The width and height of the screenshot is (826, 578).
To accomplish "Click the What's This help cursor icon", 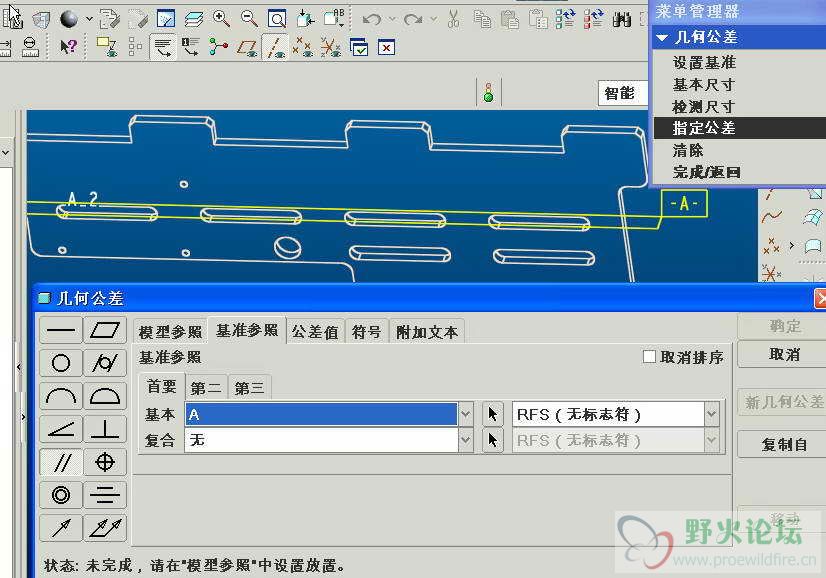I will (68, 47).
